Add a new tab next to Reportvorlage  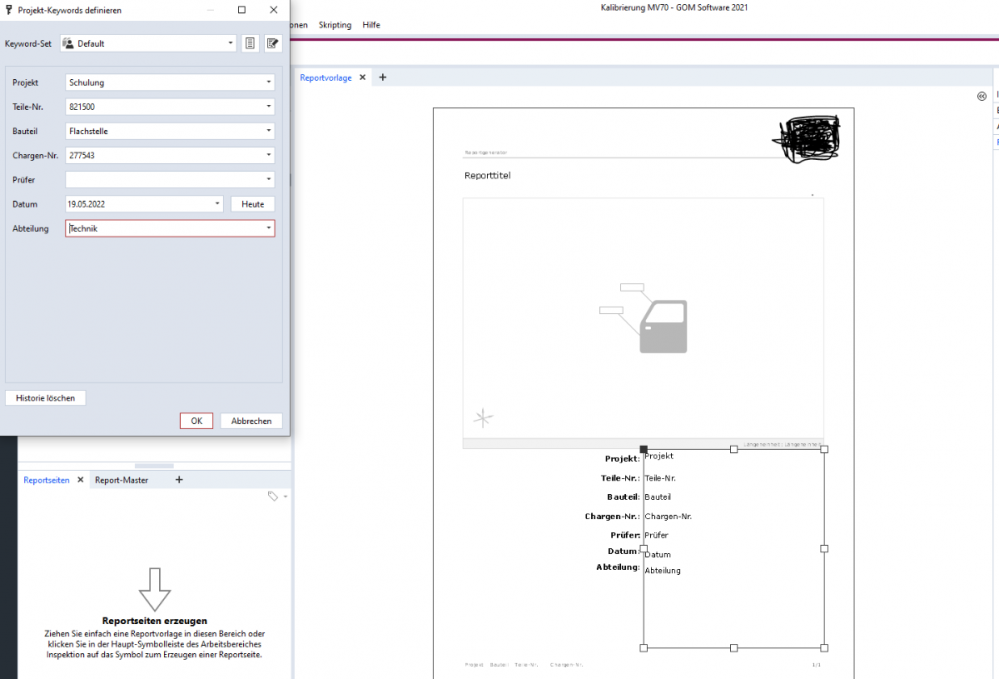coord(382,78)
